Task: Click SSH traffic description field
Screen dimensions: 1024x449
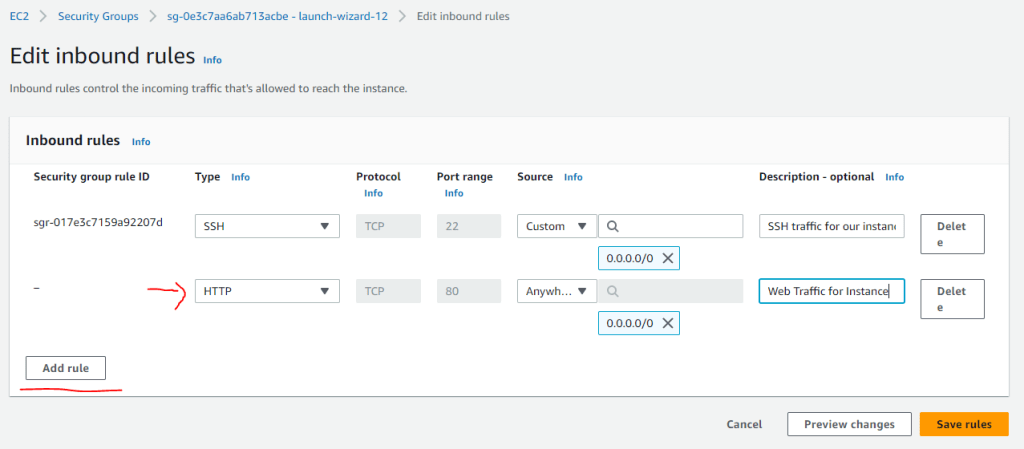Action: pos(831,226)
